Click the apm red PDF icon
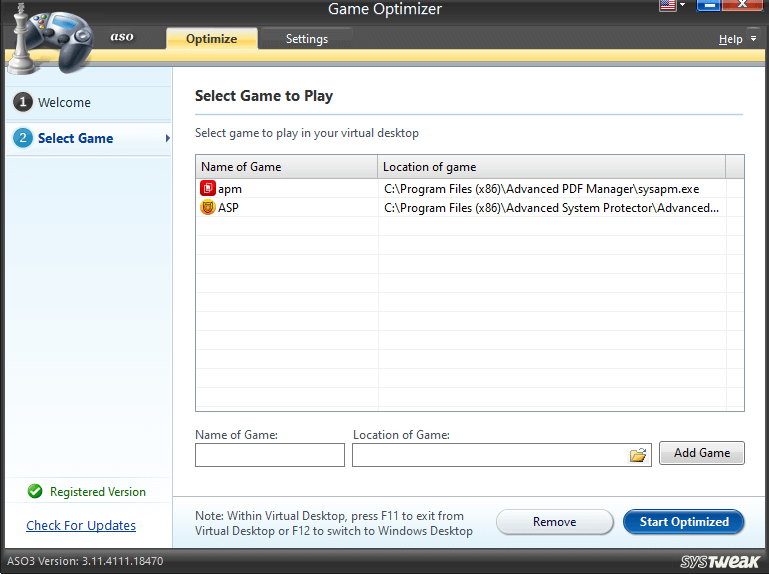 [207, 188]
